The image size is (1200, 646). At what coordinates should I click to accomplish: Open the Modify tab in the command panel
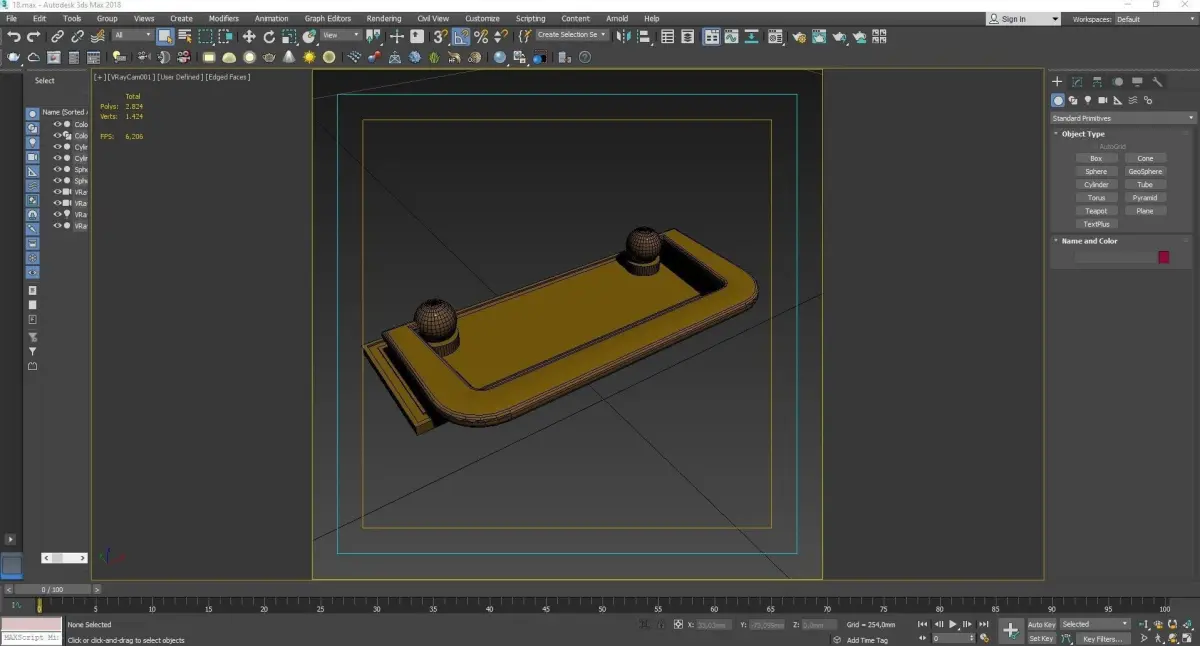click(1077, 82)
